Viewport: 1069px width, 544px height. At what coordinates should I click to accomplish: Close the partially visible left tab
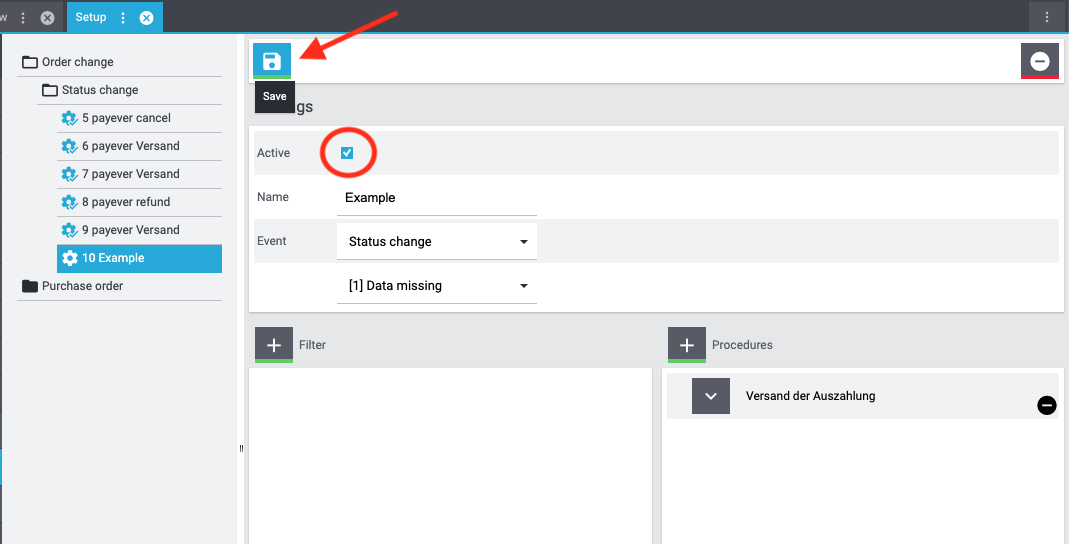point(47,18)
